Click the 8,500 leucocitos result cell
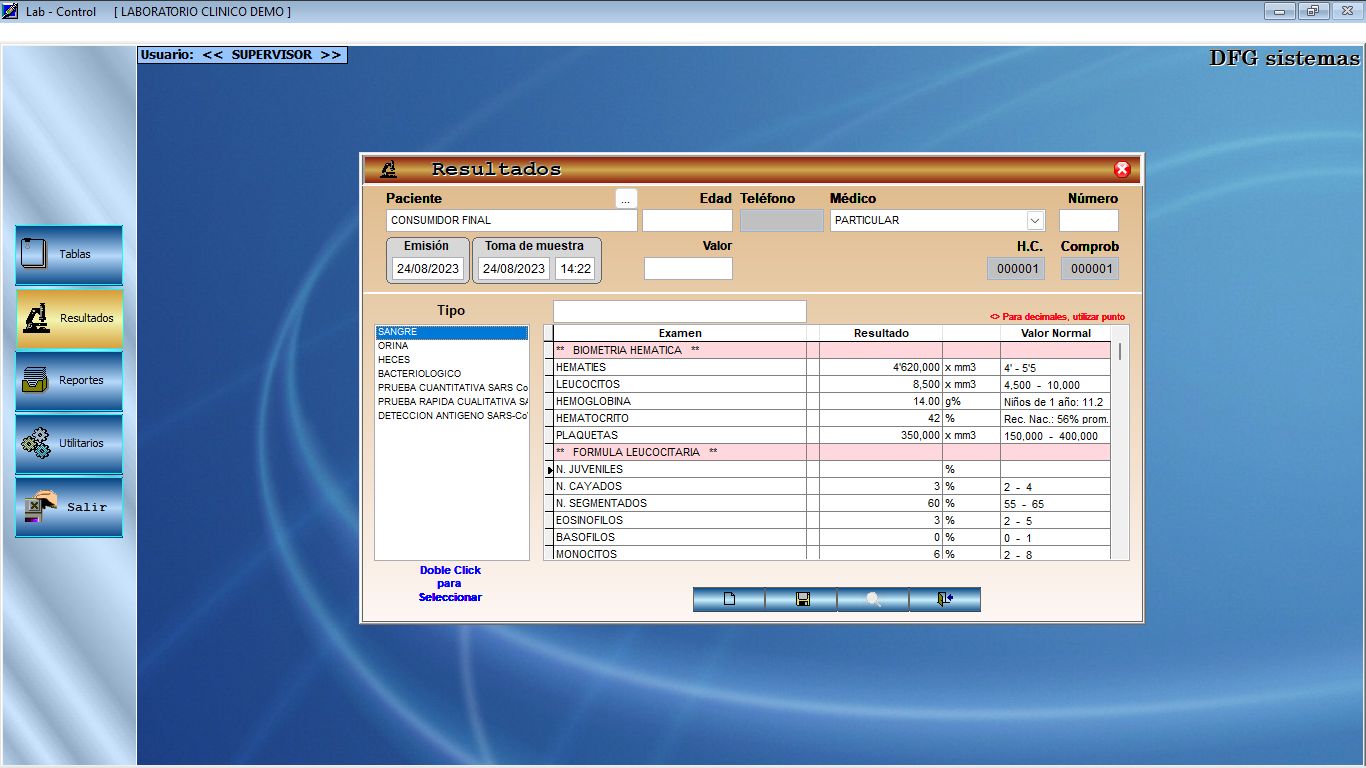Viewport: 1366px width, 768px height. point(881,385)
